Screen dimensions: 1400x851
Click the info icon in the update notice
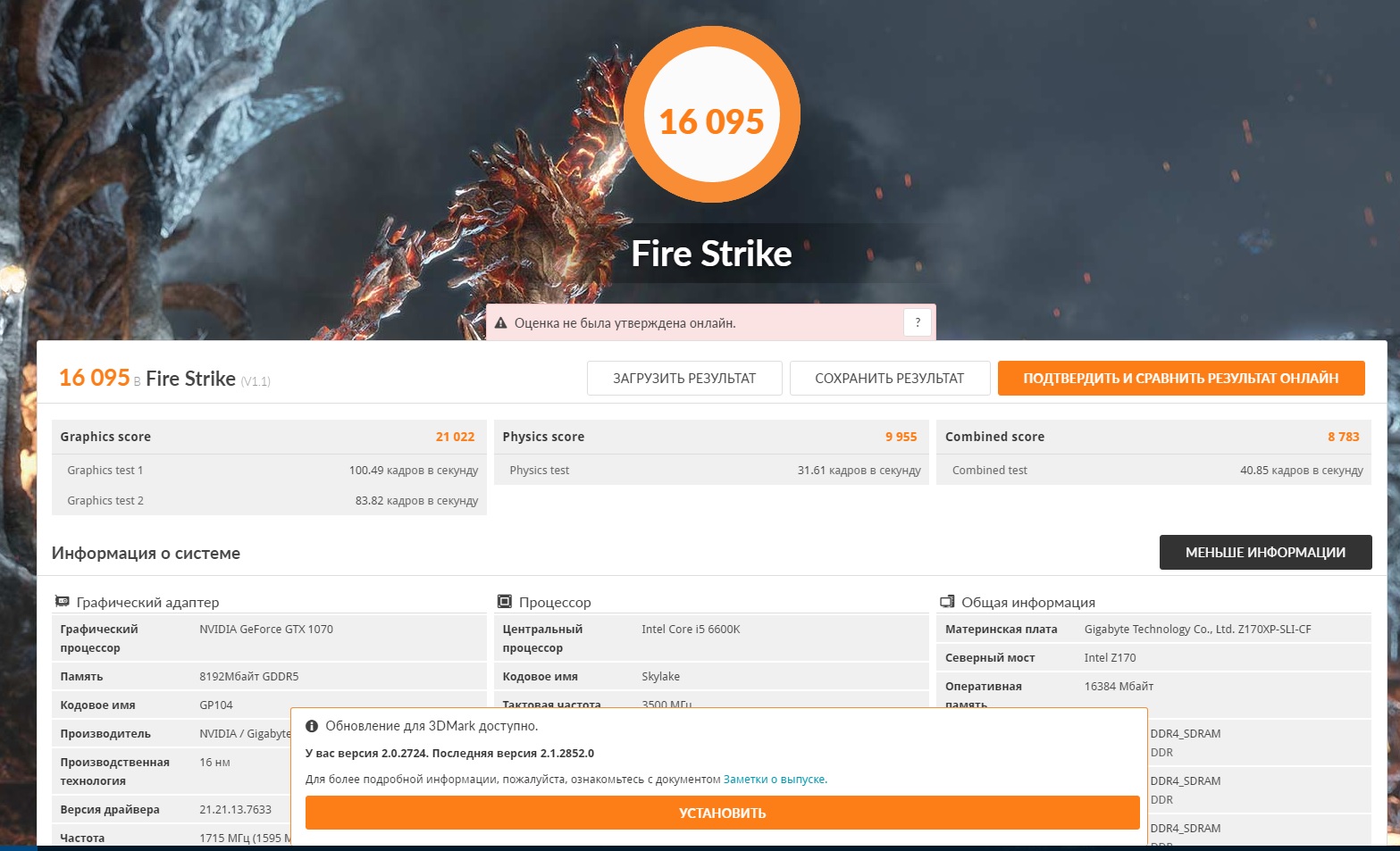312,726
